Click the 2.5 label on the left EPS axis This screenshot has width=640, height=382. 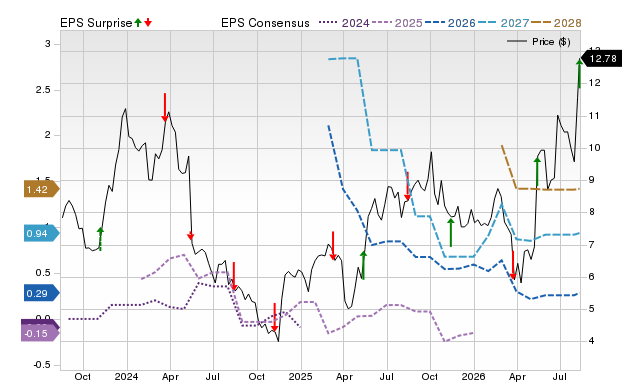tap(43, 89)
